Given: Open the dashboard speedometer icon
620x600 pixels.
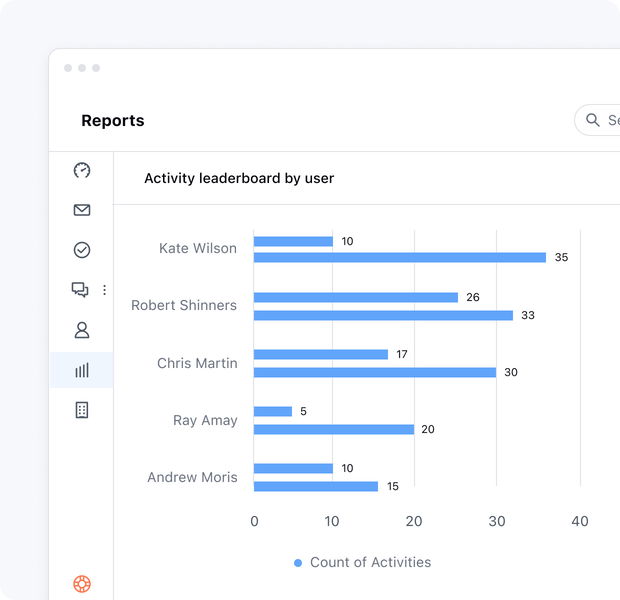Looking at the screenshot, I should click(82, 170).
